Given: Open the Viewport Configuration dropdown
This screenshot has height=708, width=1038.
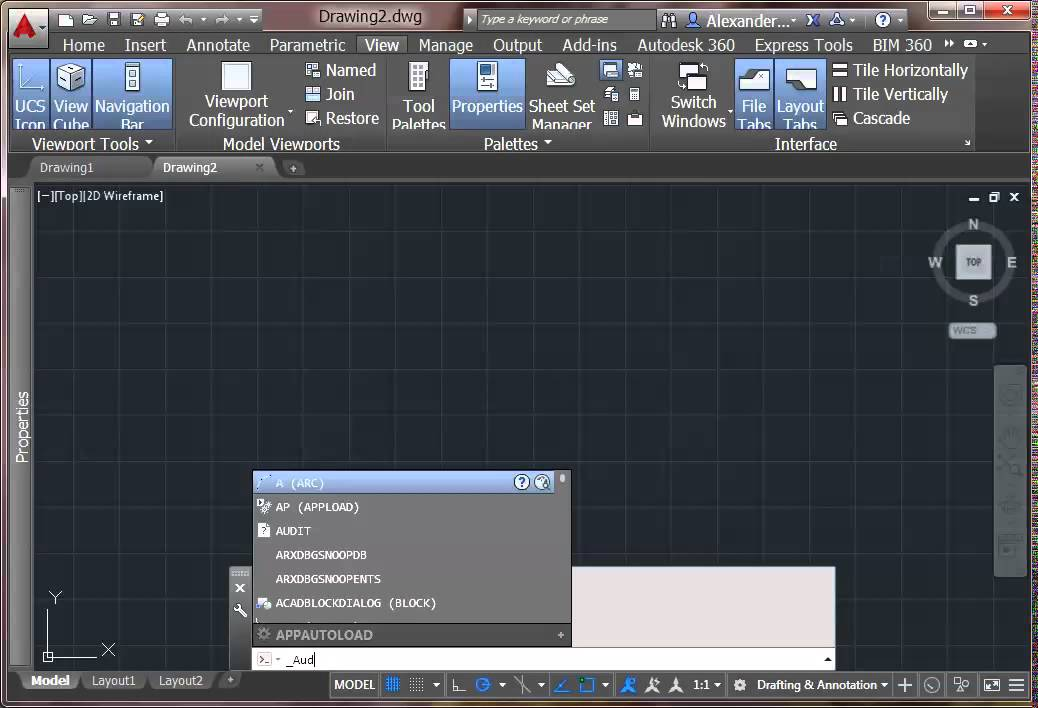Looking at the screenshot, I should tap(240, 94).
